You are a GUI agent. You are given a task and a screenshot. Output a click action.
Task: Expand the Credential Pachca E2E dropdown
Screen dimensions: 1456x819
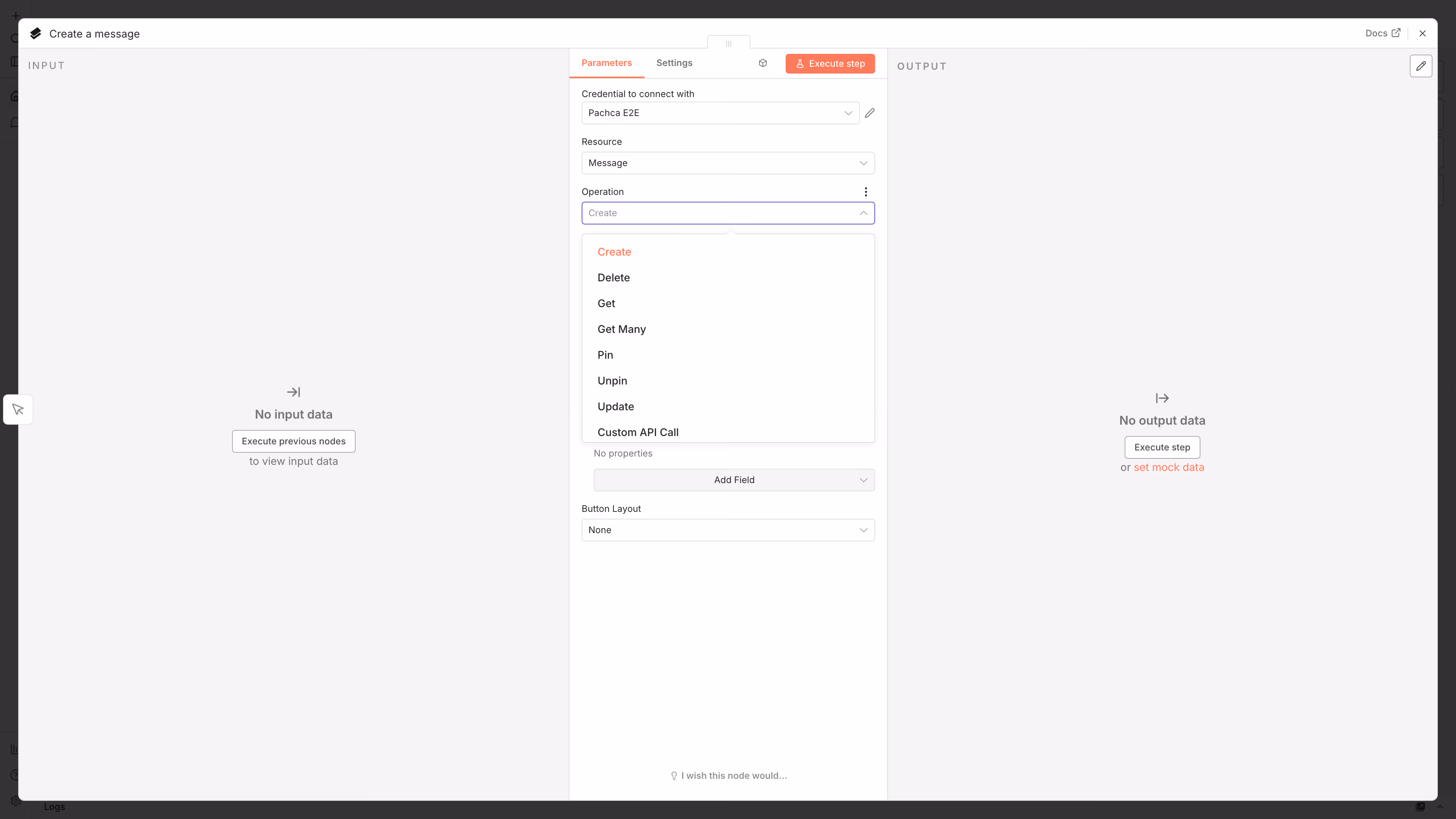(x=720, y=113)
